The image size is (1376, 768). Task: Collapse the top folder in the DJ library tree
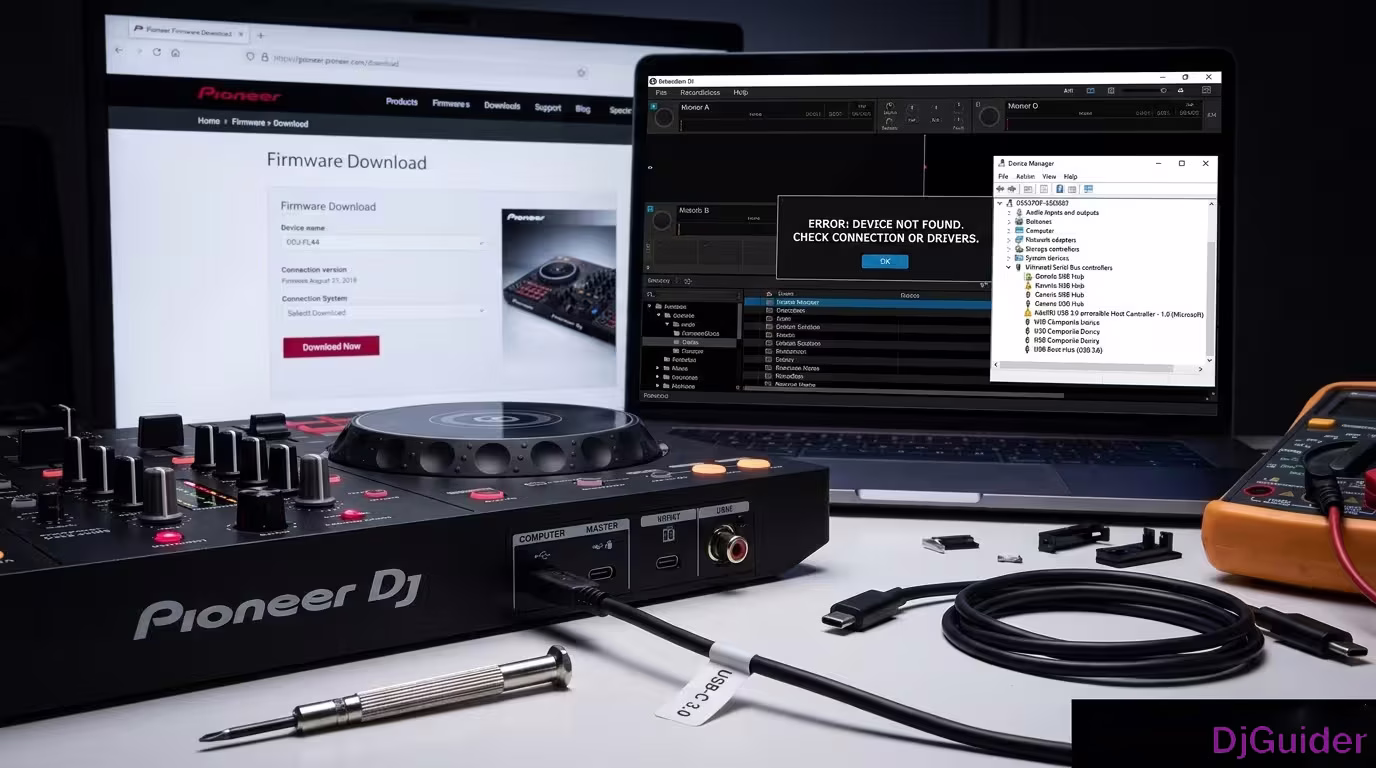tap(649, 306)
